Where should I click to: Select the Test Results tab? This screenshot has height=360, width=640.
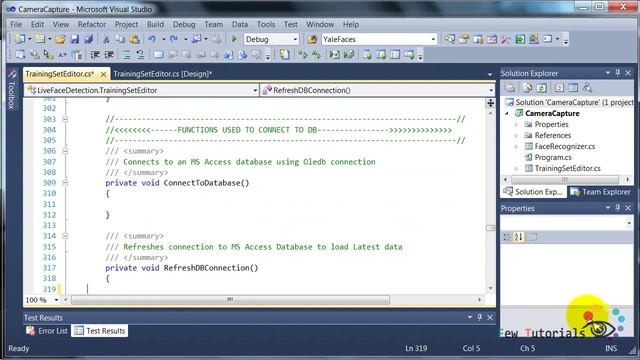pyautogui.click(x=100, y=331)
